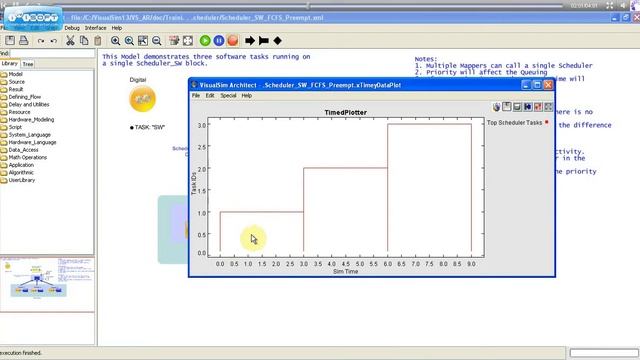Image resolution: width=640 pixels, height=360 pixels.
Task: Switch to the Library tab
Action: coord(9,64)
